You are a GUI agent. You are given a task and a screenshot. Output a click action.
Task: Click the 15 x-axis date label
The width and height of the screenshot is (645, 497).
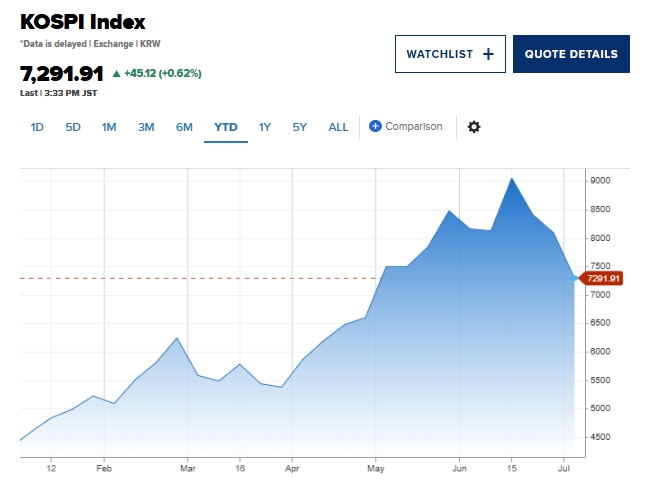[511, 469]
